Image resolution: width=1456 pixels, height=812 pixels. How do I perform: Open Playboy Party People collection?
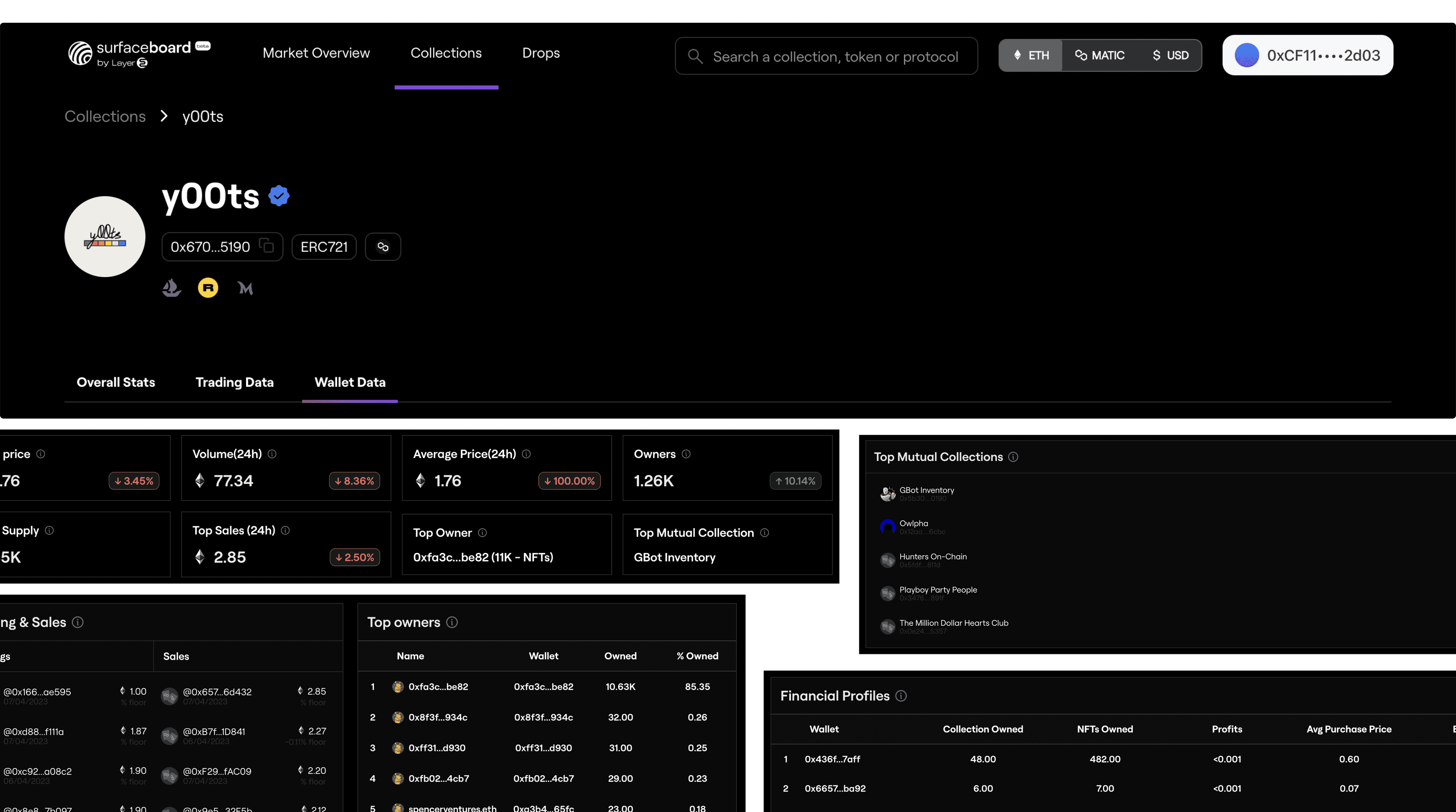tap(938, 590)
